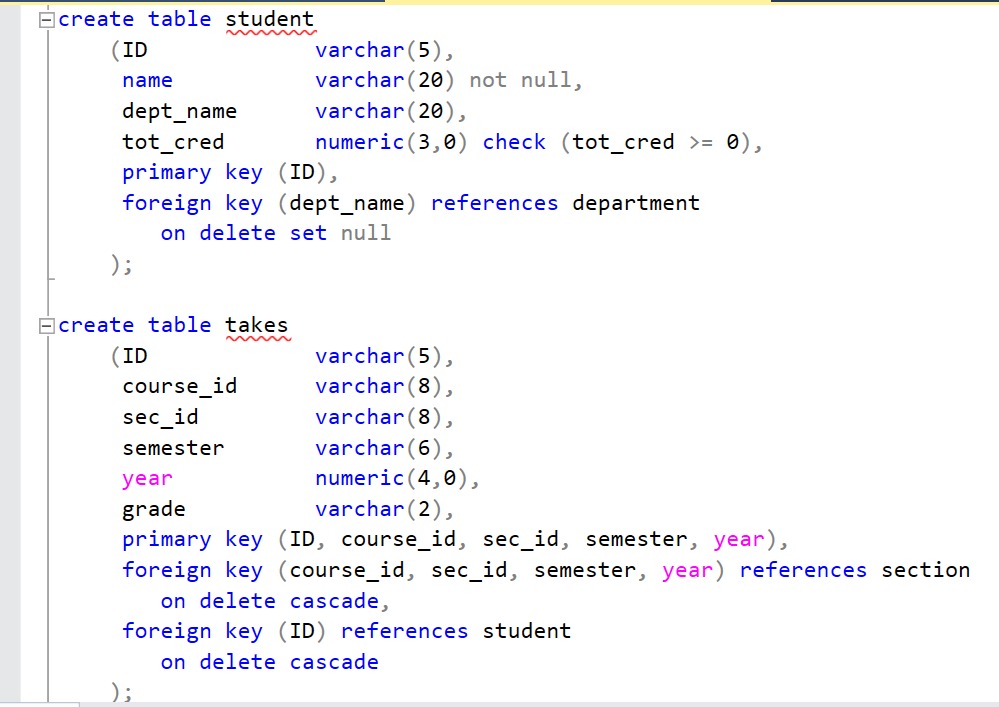Click the pink year column name
The image size is (999, 707).
coord(147,477)
